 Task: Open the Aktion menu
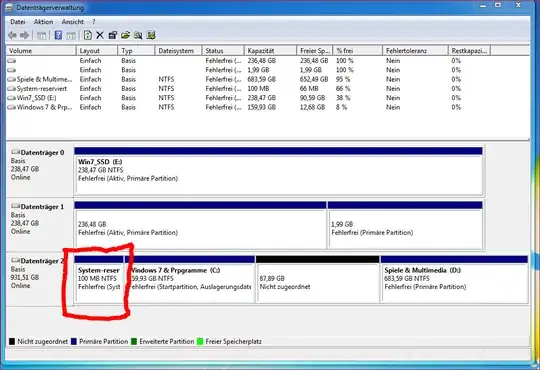43,22
